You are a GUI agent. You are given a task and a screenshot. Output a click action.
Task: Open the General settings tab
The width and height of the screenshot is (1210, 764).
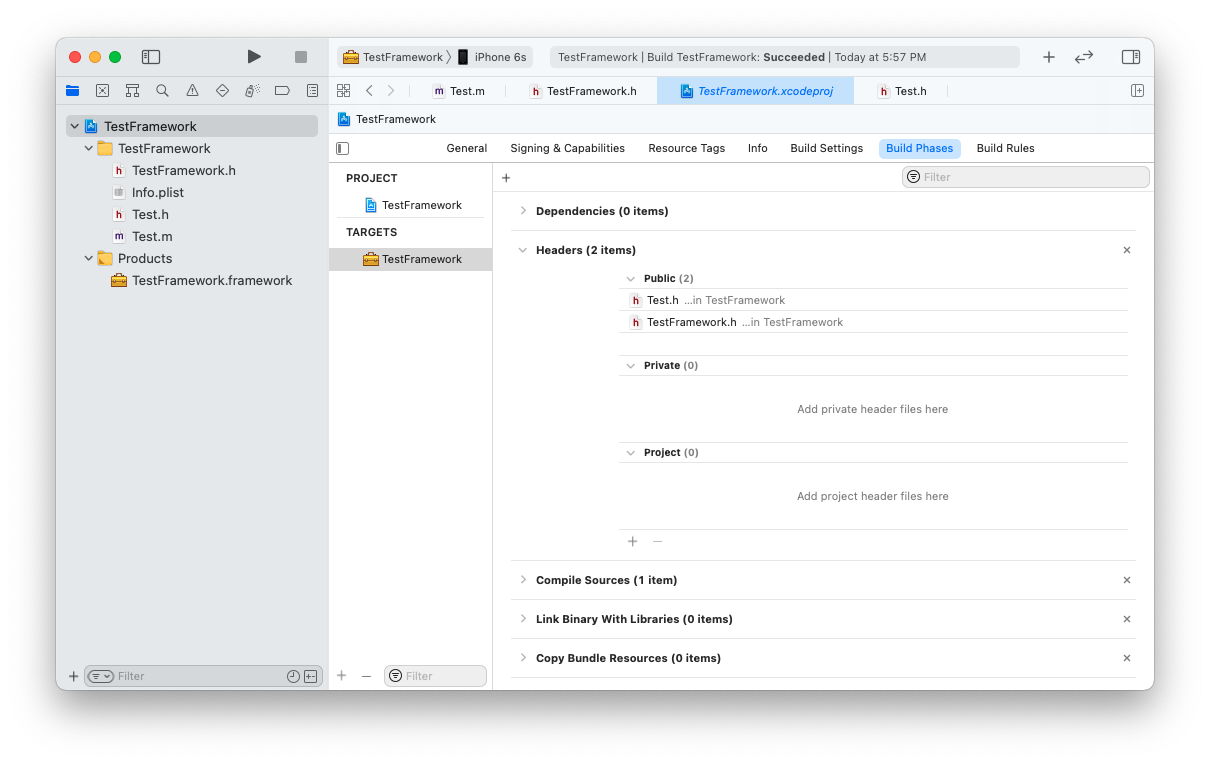467,148
